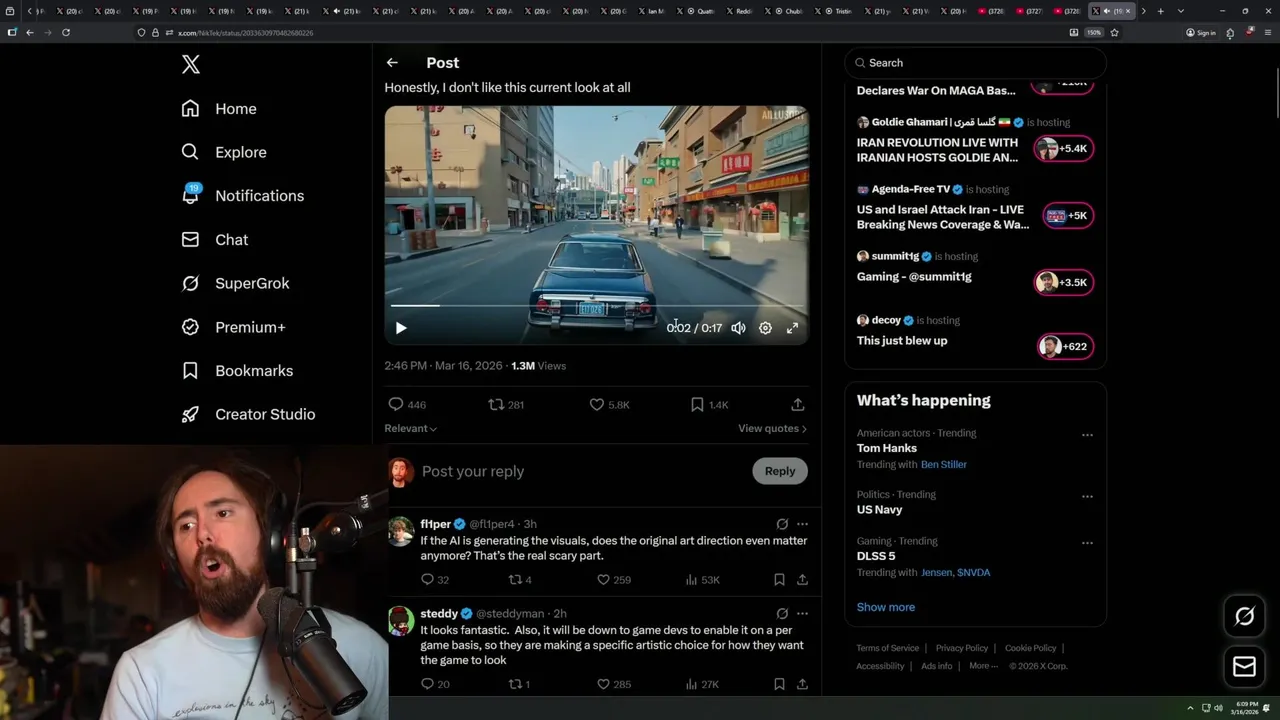Like the main post with 5.8K

coord(609,404)
